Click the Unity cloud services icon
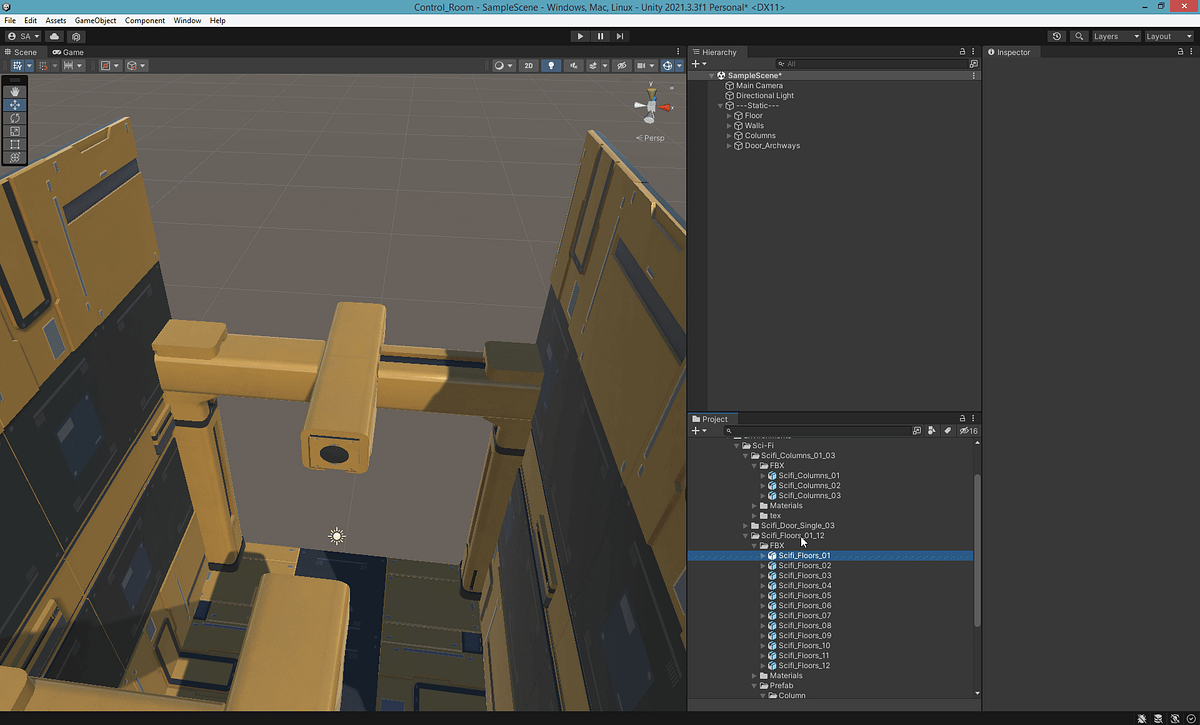Image resolution: width=1200 pixels, height=725 pixels. pyautogui.click(x=53, y=36)
